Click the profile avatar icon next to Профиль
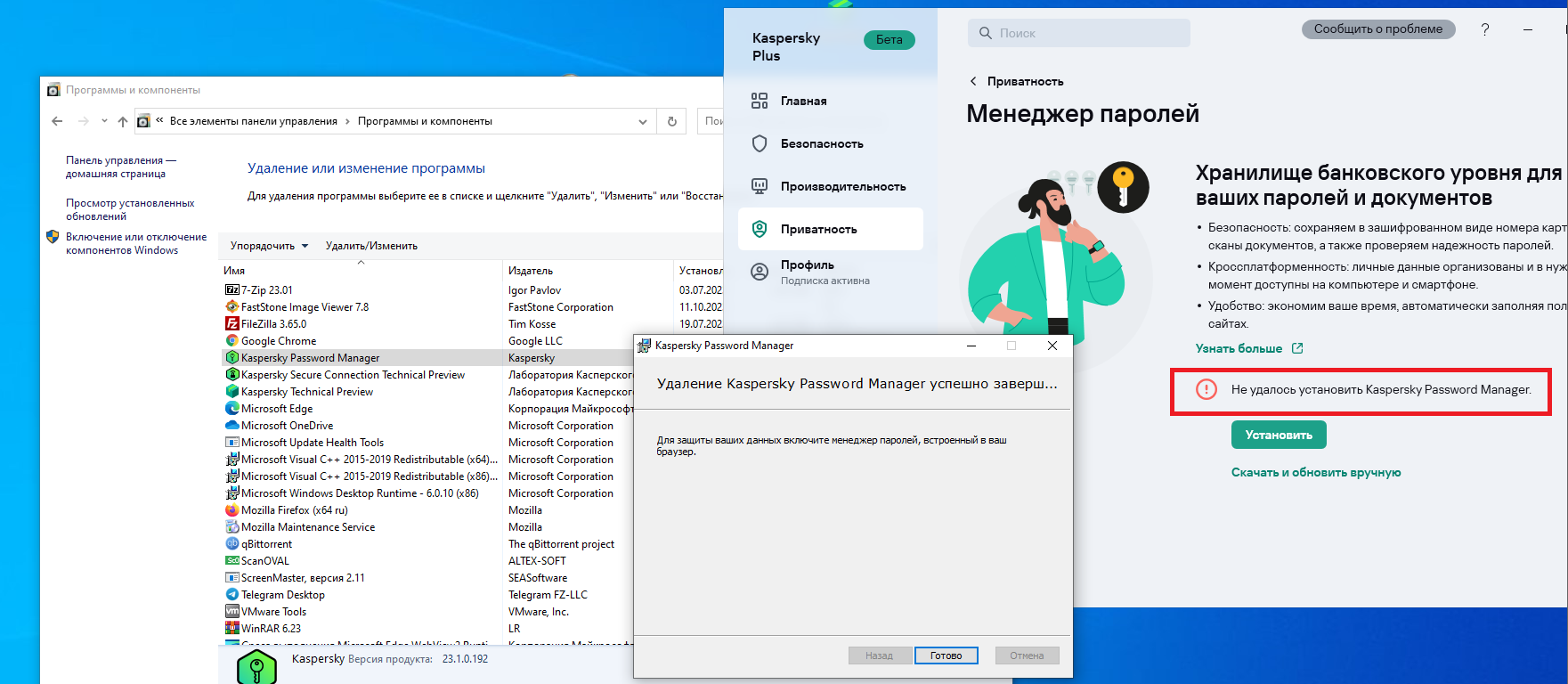This screenshot has width=1568, height=684. click(760, 272)
